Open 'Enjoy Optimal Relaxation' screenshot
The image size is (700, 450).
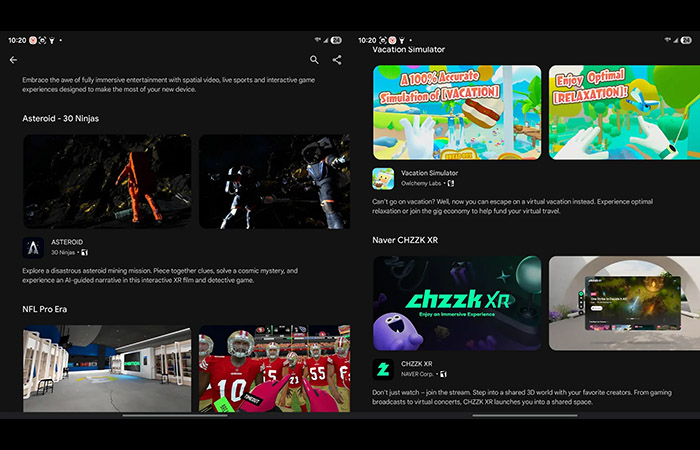[x=624, y=112]
